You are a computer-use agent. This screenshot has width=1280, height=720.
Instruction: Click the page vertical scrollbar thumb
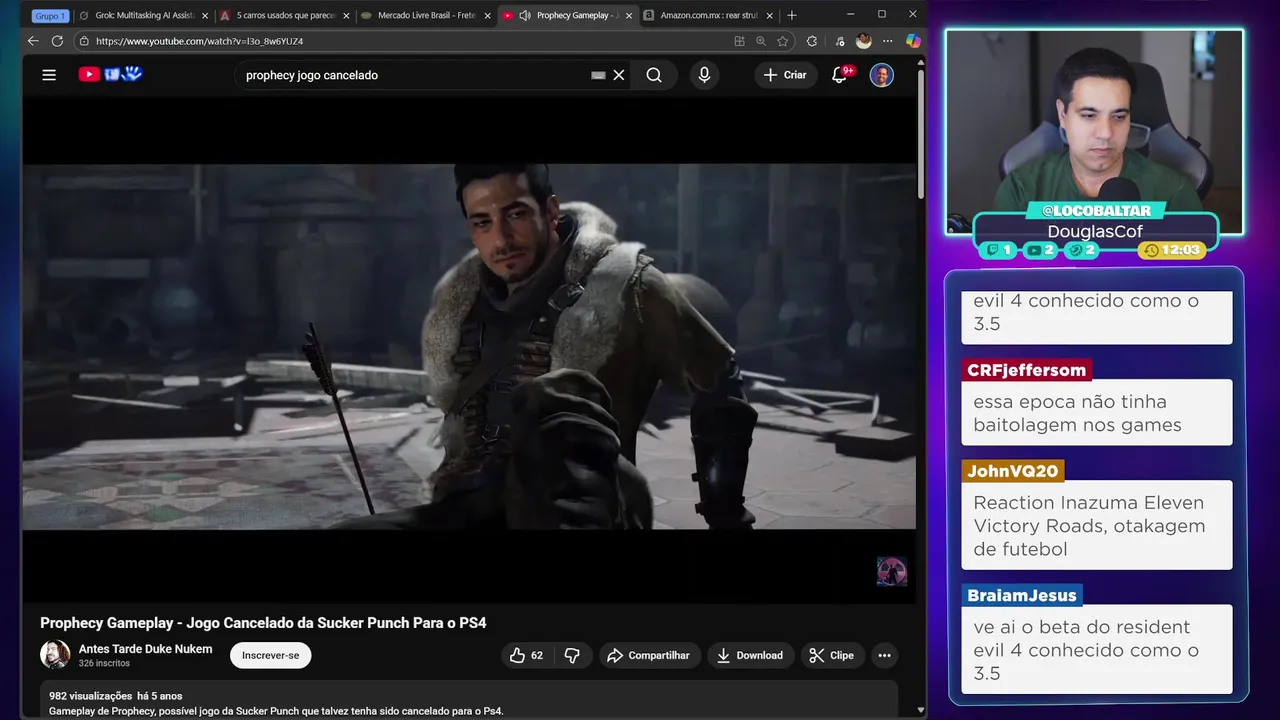point(921,133)
